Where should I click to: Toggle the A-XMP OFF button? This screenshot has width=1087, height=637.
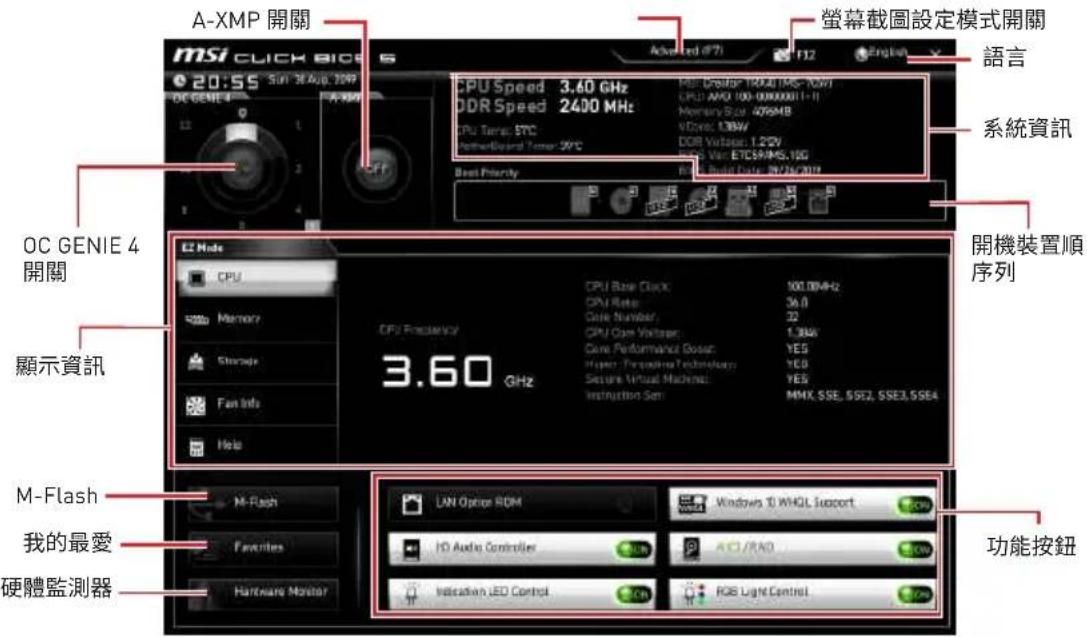[x=376, y=168]
